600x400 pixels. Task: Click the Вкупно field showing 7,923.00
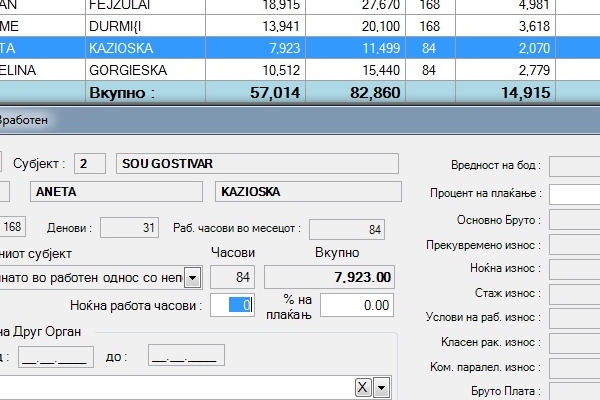point(331,277)
